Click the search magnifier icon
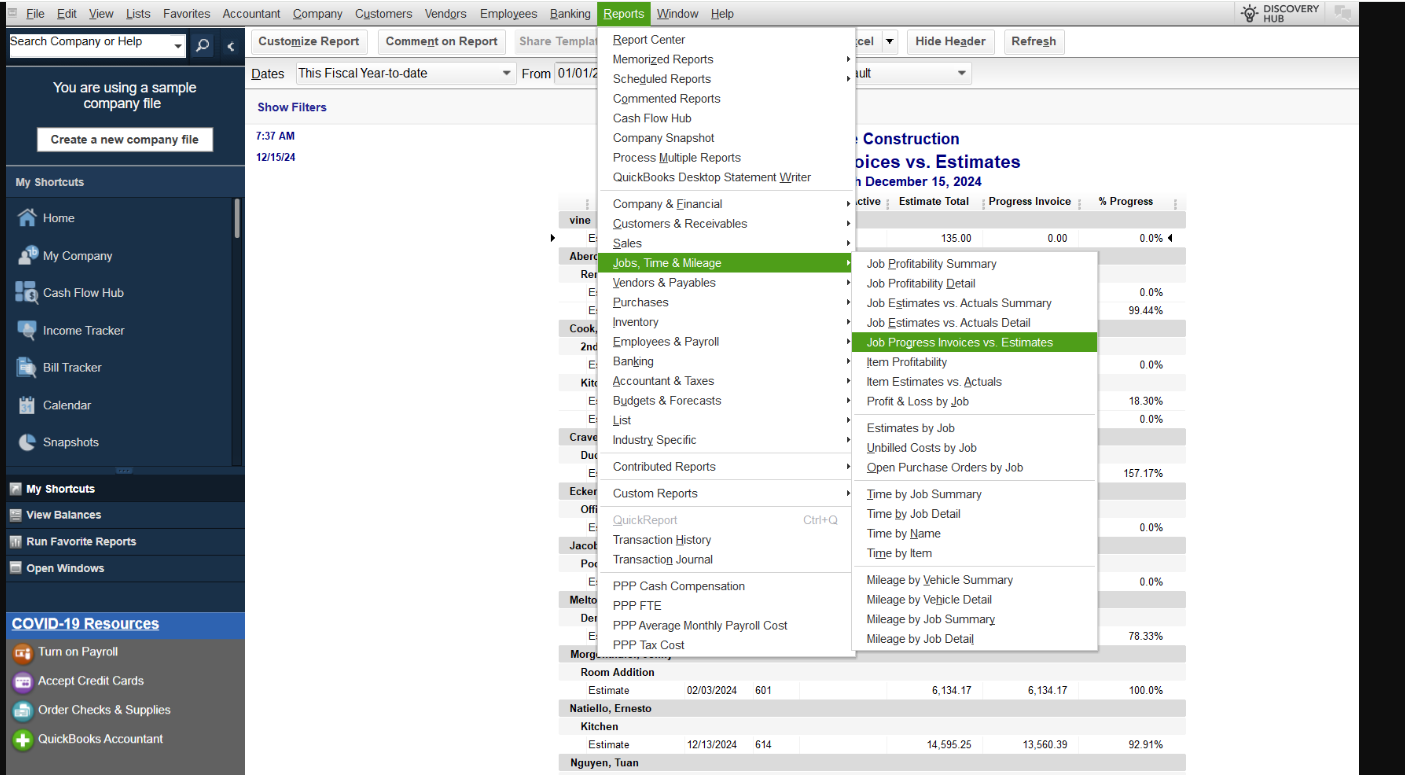The image size is (1405, 775). pos(202,46)
